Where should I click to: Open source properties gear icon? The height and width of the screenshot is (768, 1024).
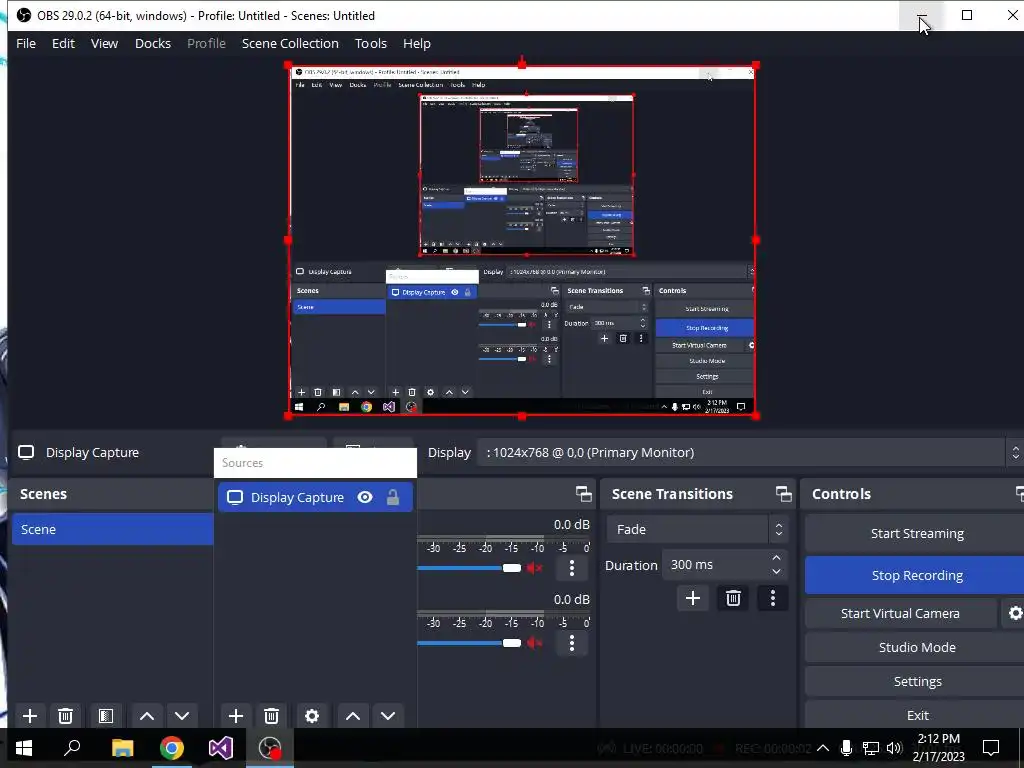pyautogui.click(x=312, y=716)
